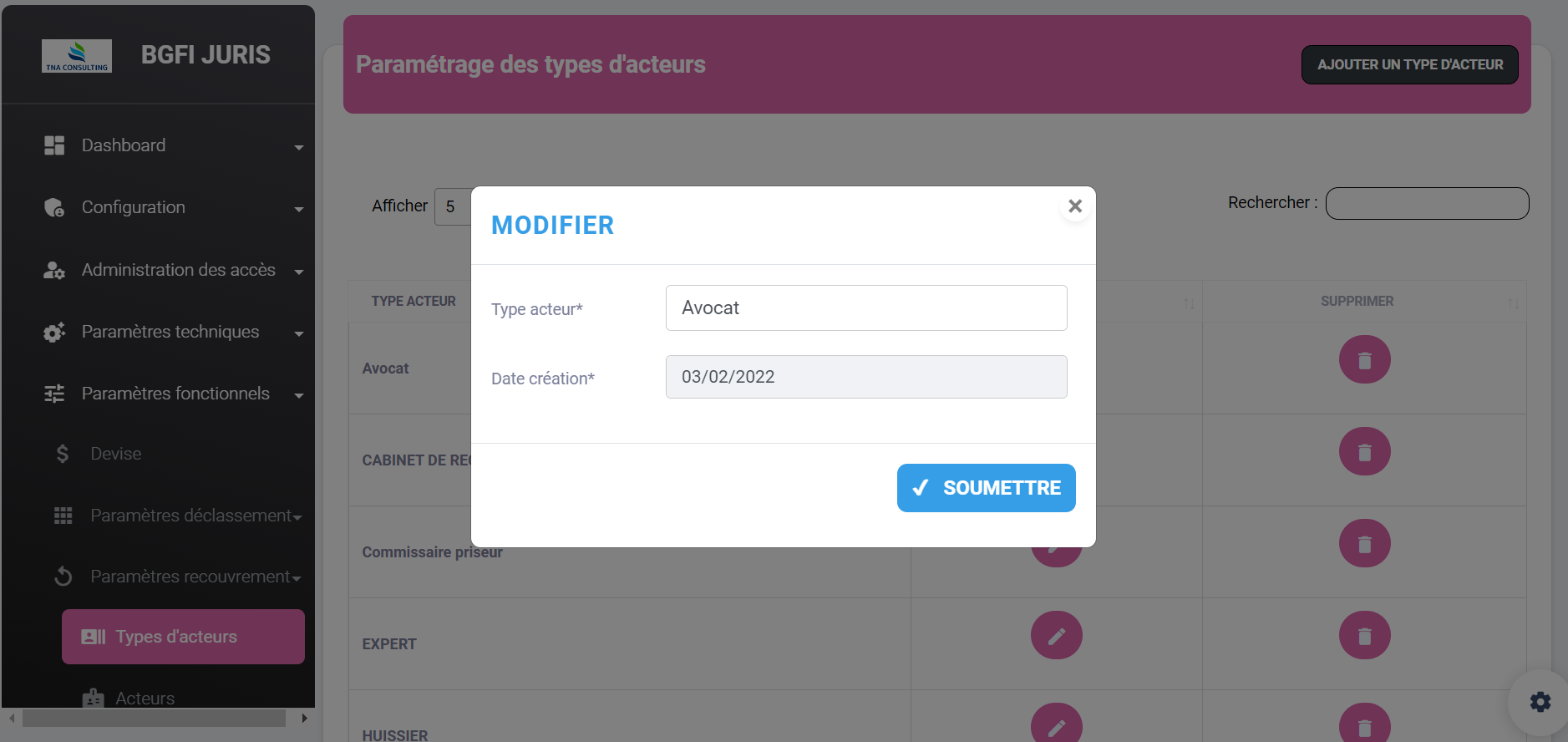Click the sidebar horizontal scrollbar
This screenshot has height=742, width=1568.
pos(155,719)
